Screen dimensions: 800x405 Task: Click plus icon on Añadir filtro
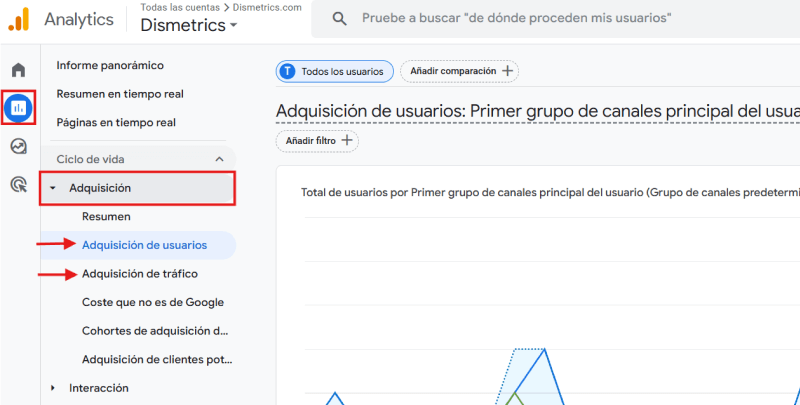(x=347, y=140)
